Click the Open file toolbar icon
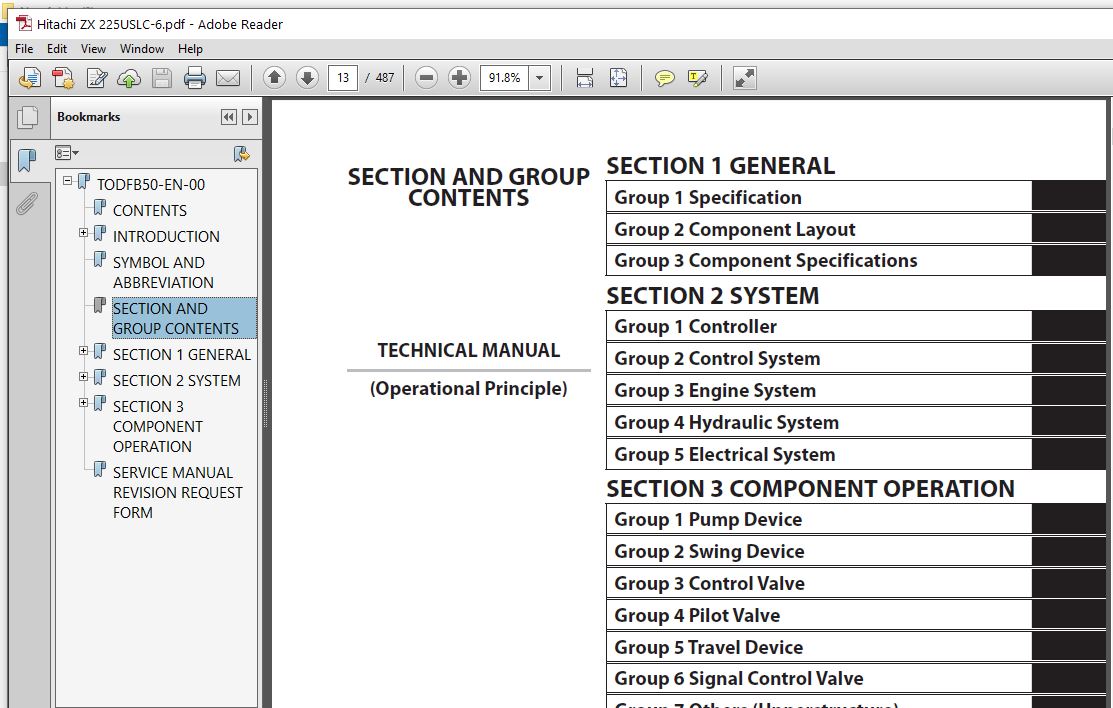This screenshot has height=708, width=1113. pyautogui.click(x=30, y=77)
